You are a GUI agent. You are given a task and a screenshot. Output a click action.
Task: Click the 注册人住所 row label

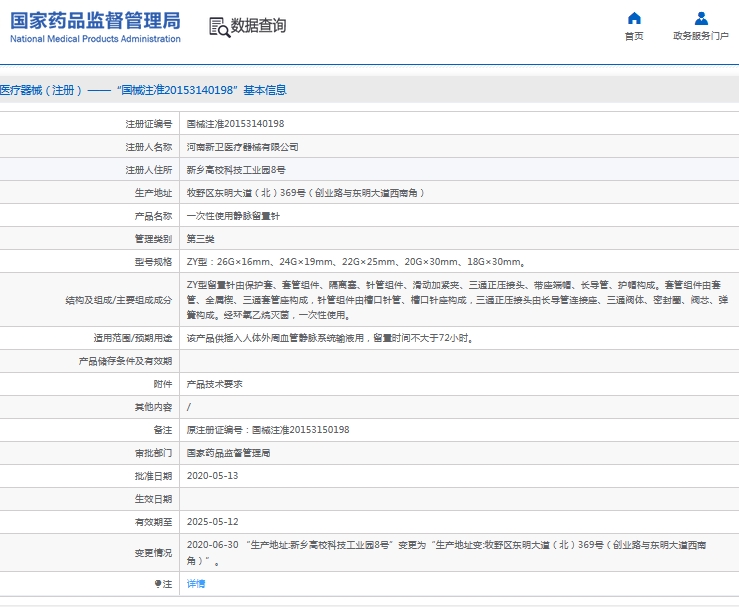[148, 170]
